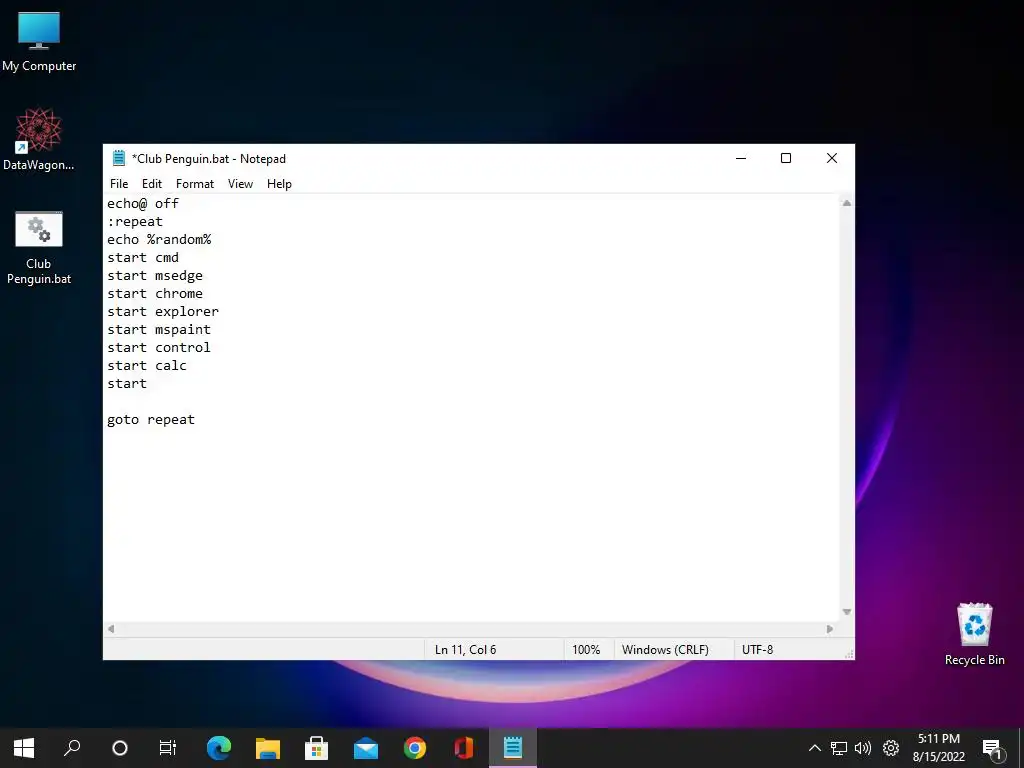
Task: Open the Help menu in Notepad
Action: pos(279,184)
